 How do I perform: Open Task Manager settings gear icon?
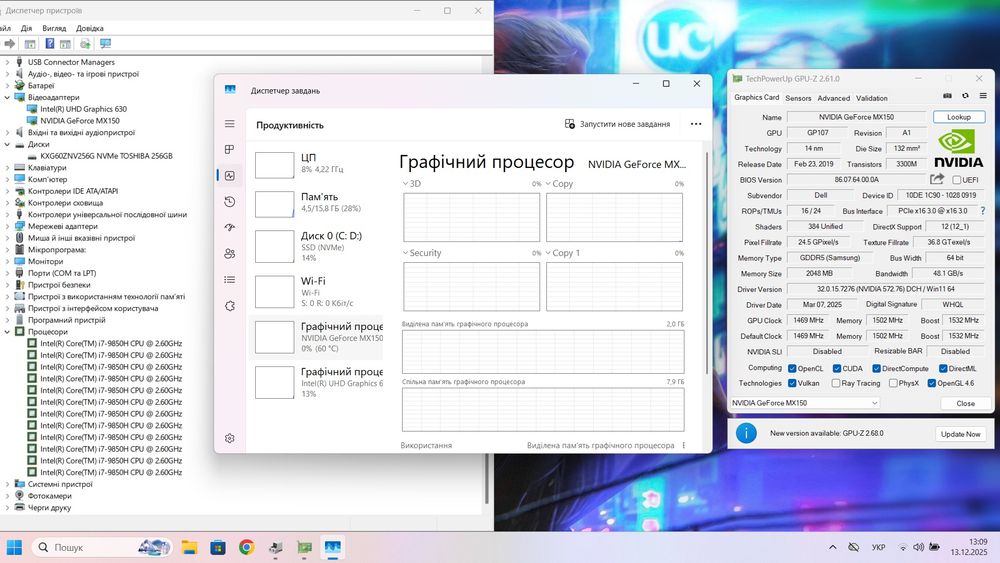tap(230, 438)
